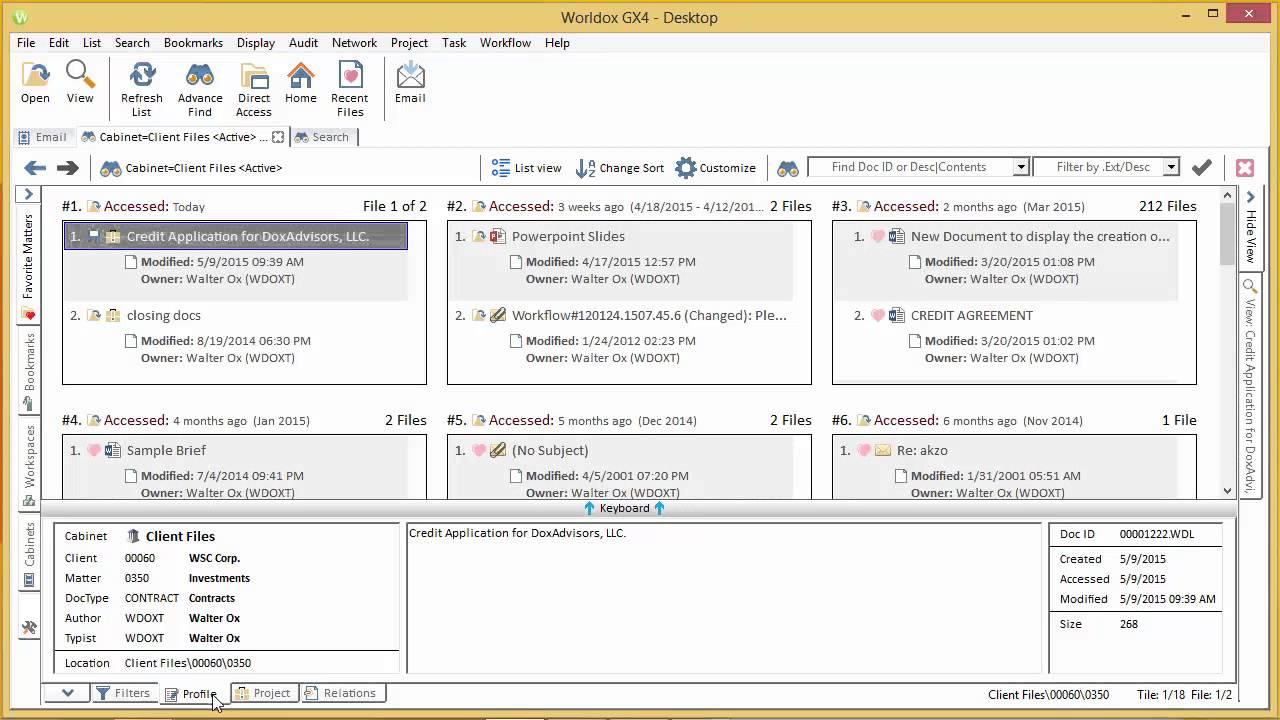Click heart icon next to CREDIT AGREEMENT

(877, 315)
